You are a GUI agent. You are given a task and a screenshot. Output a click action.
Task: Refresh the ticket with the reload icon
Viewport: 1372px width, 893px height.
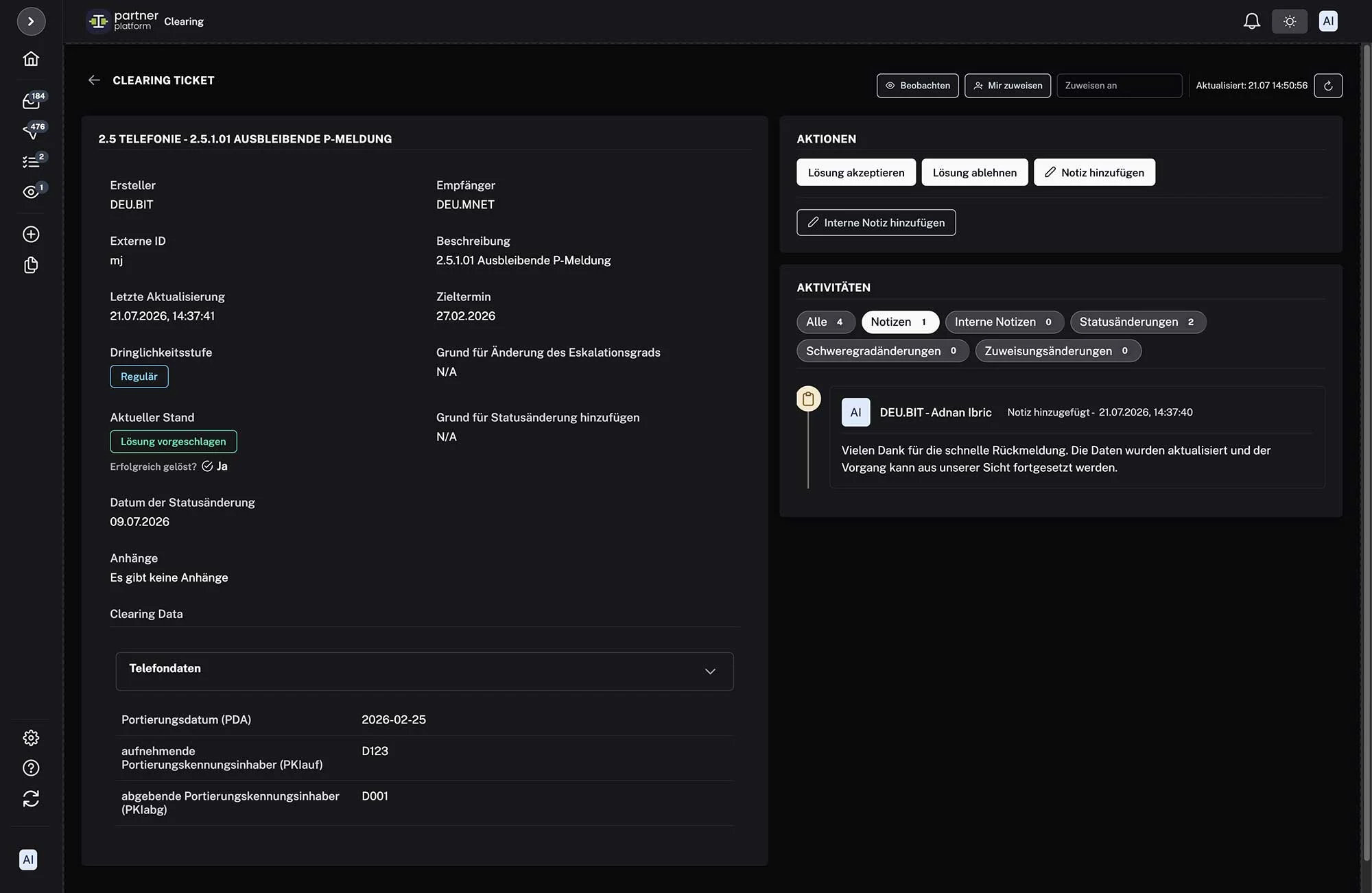point(1328,86)
